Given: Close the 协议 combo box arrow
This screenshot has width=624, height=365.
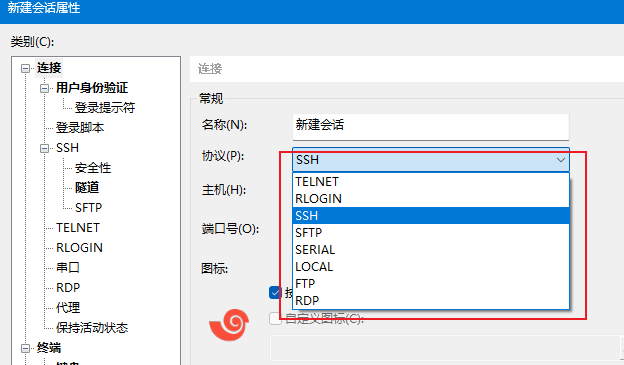Looking at the screenshot, I should [561, 160].
